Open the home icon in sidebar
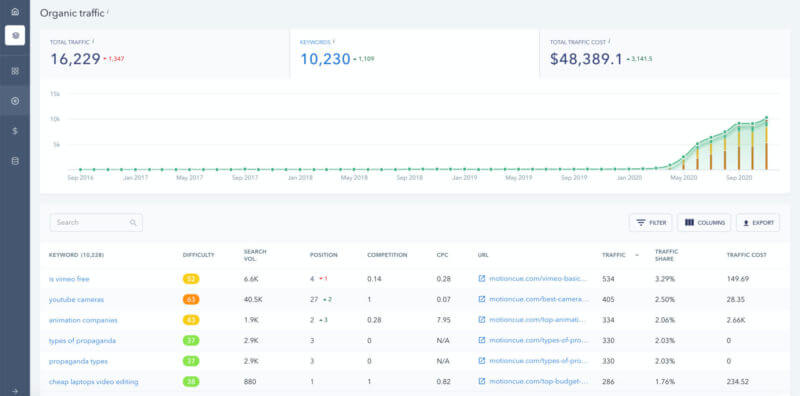The width and height of the screenshot is (800, 396). 15,11
